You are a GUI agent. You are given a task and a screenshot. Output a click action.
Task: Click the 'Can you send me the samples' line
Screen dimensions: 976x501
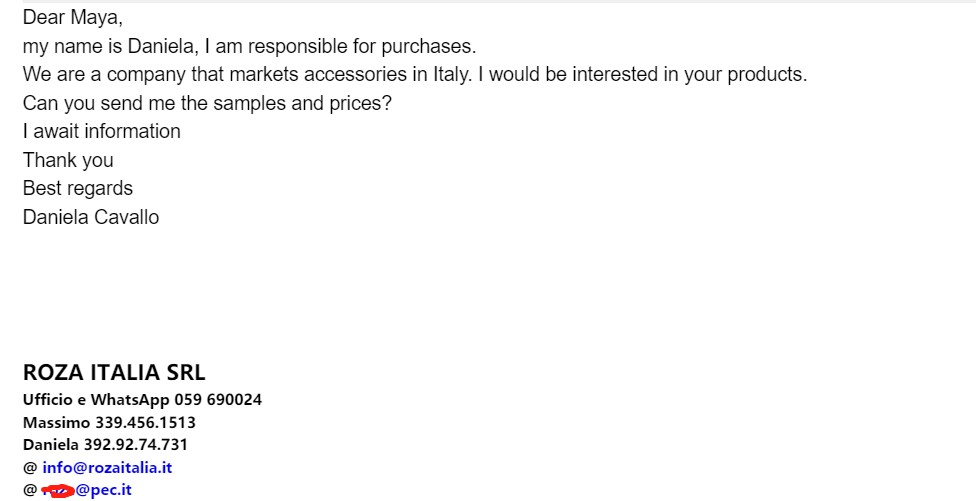click(207, 103)
